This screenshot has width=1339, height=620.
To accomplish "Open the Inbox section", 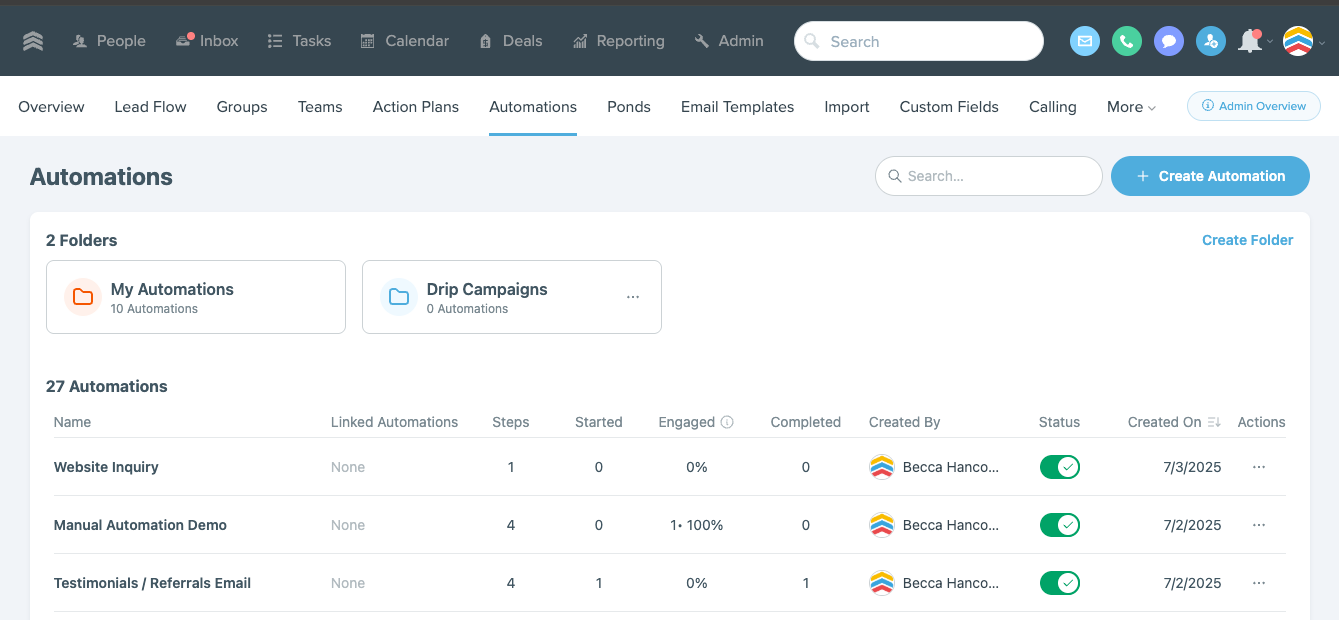I will coord(207,41).
